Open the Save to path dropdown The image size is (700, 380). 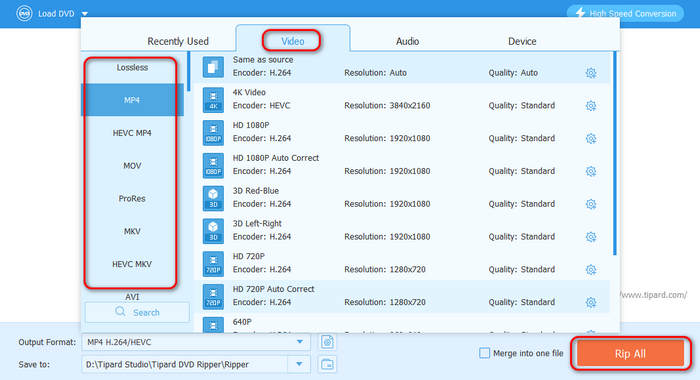(x=299, y=364)
